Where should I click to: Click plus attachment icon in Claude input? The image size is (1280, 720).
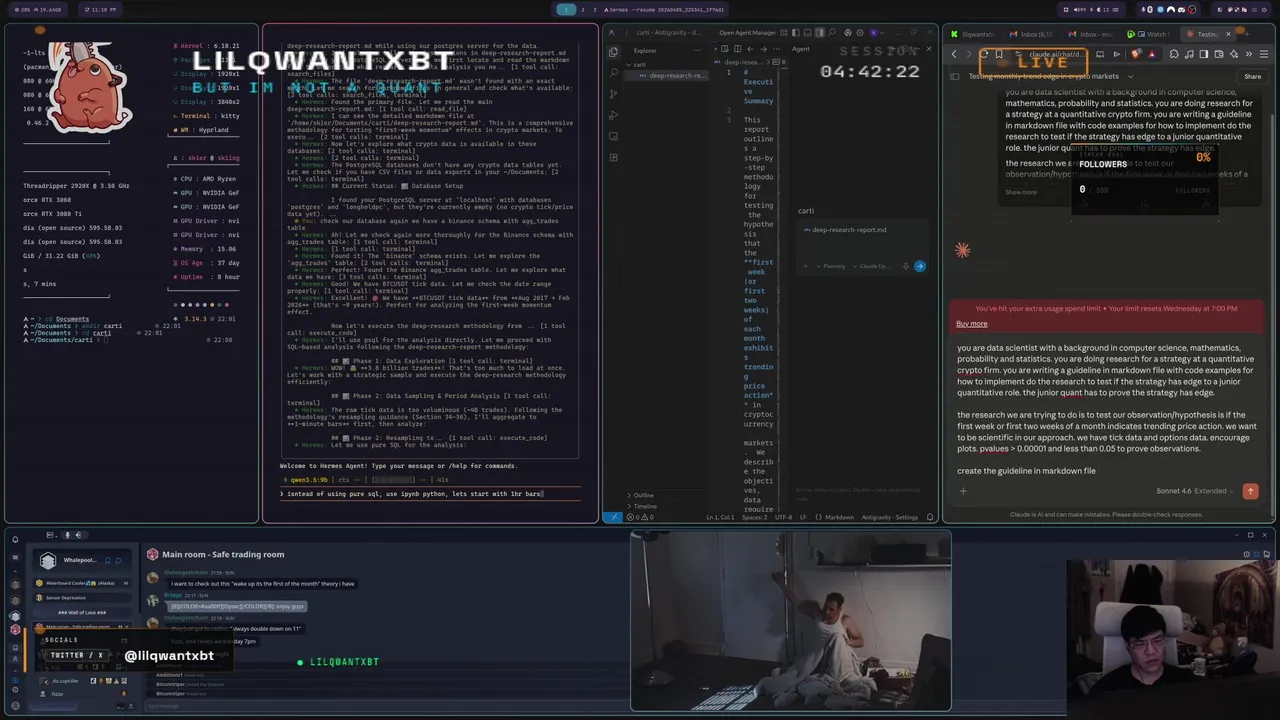click(x=963, y=491)
